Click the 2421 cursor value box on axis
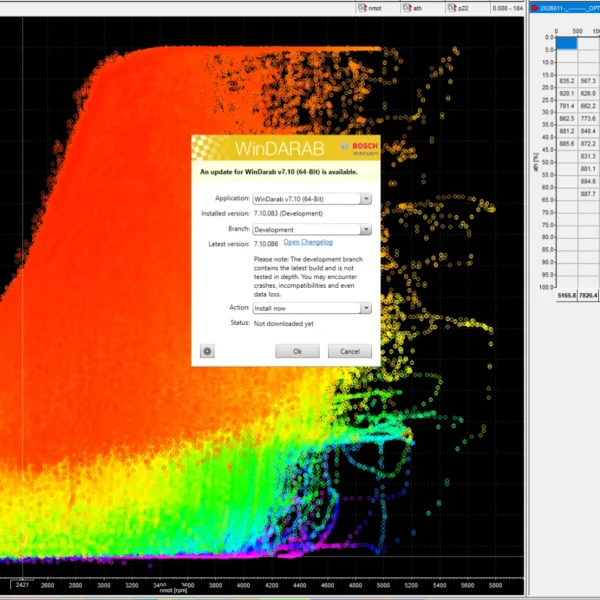600x600 pixels. click(x=22, y=585)
